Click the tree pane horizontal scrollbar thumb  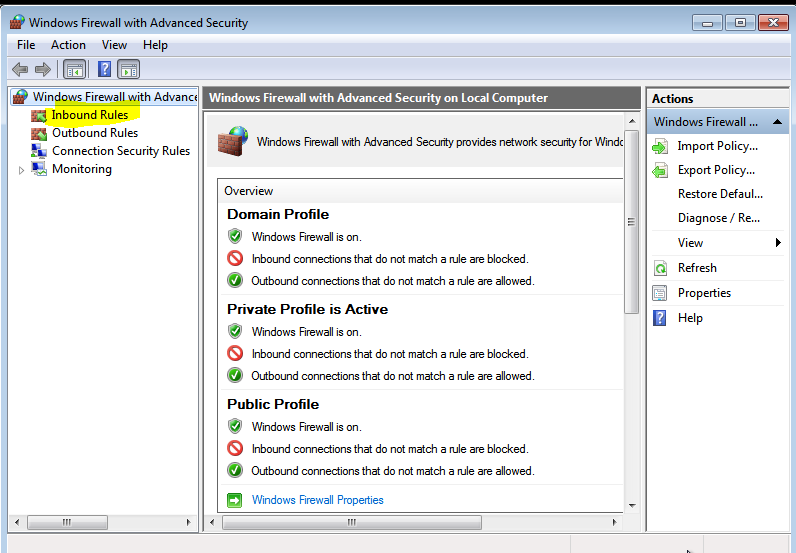point(67,522)
